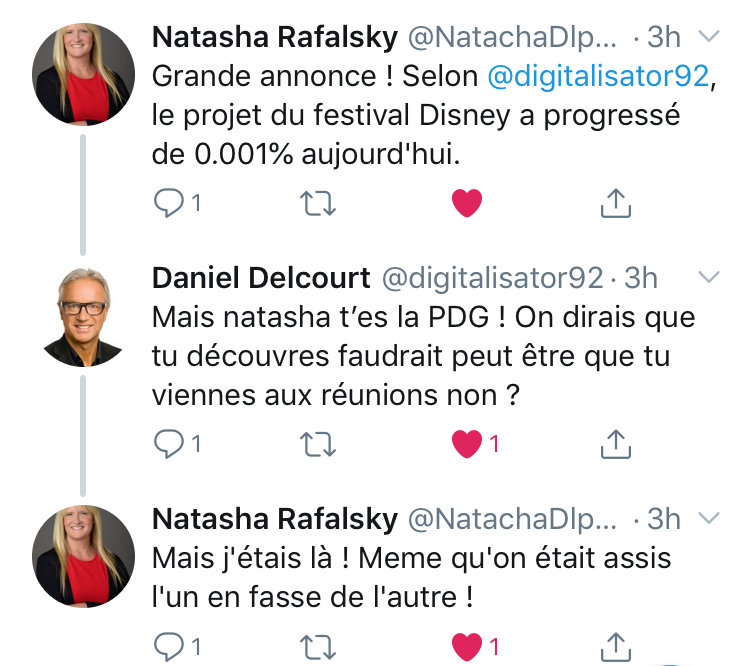Share Natasha's Grande annonce tweet
Image resolution: width=750 pixels, height=666 pixels.
(x=615, y=204)
